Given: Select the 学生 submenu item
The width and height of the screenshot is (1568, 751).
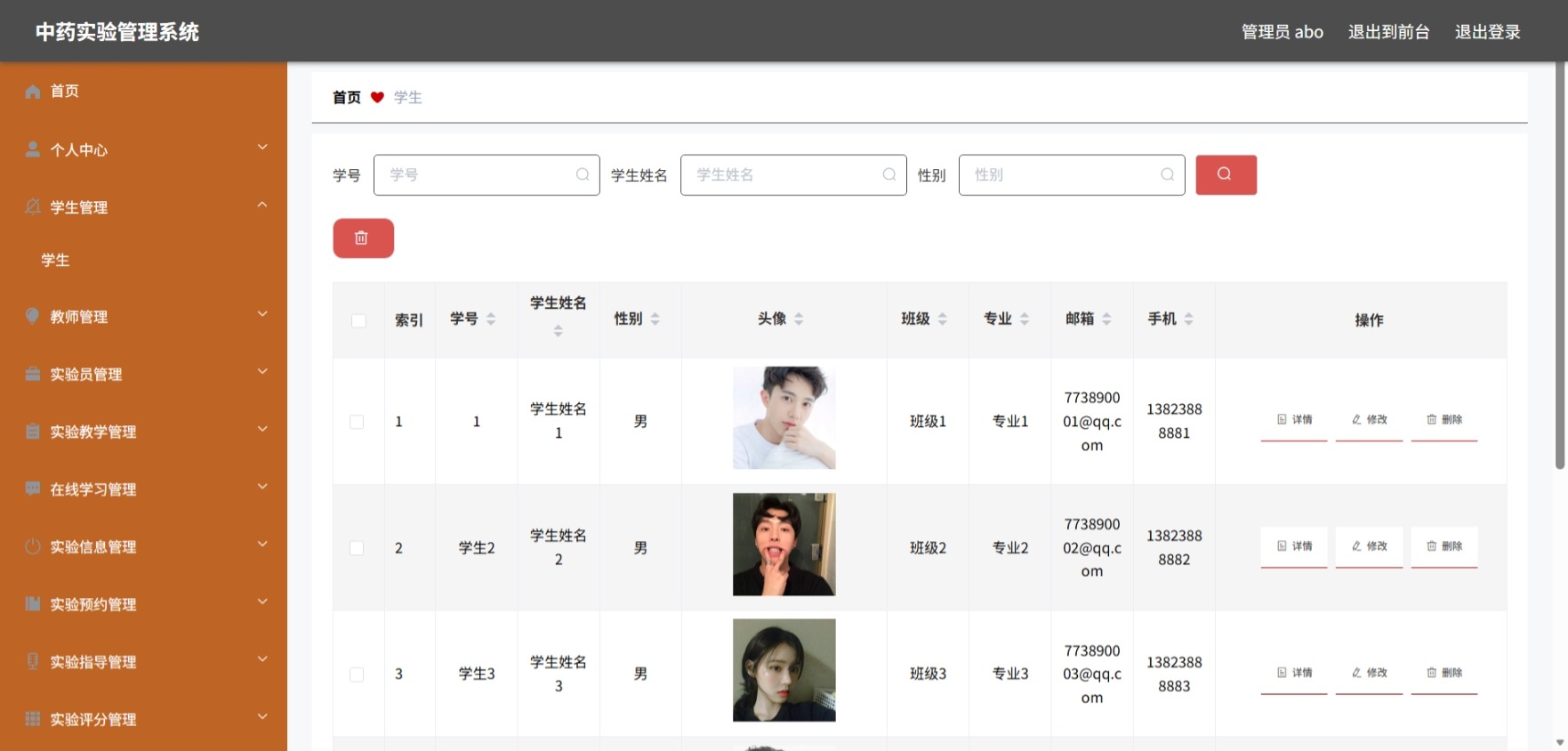Looking at the screenshot, I should click(143, 260).
